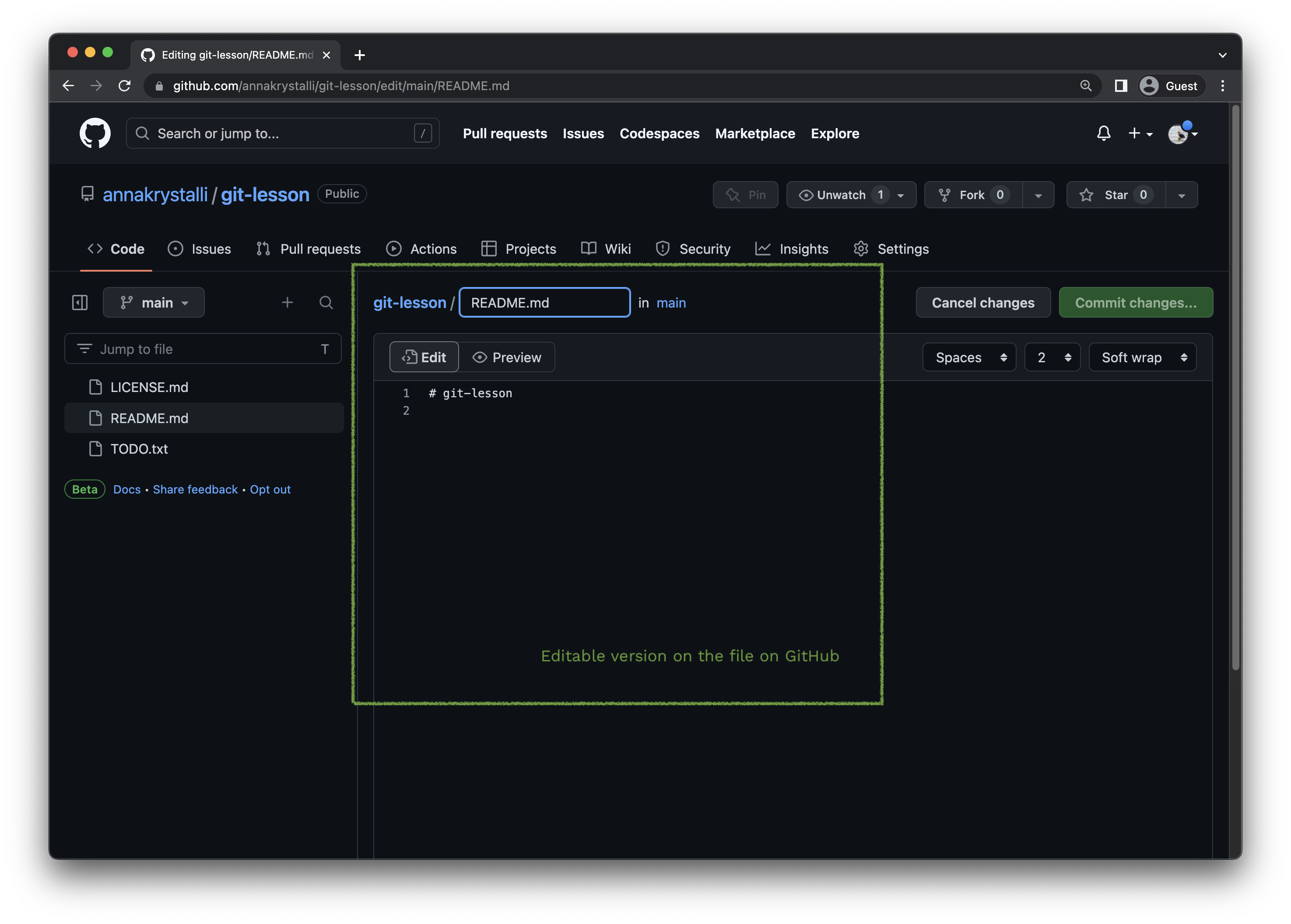
Task: Add a new file with plus icon
Action: coord(288,302)
